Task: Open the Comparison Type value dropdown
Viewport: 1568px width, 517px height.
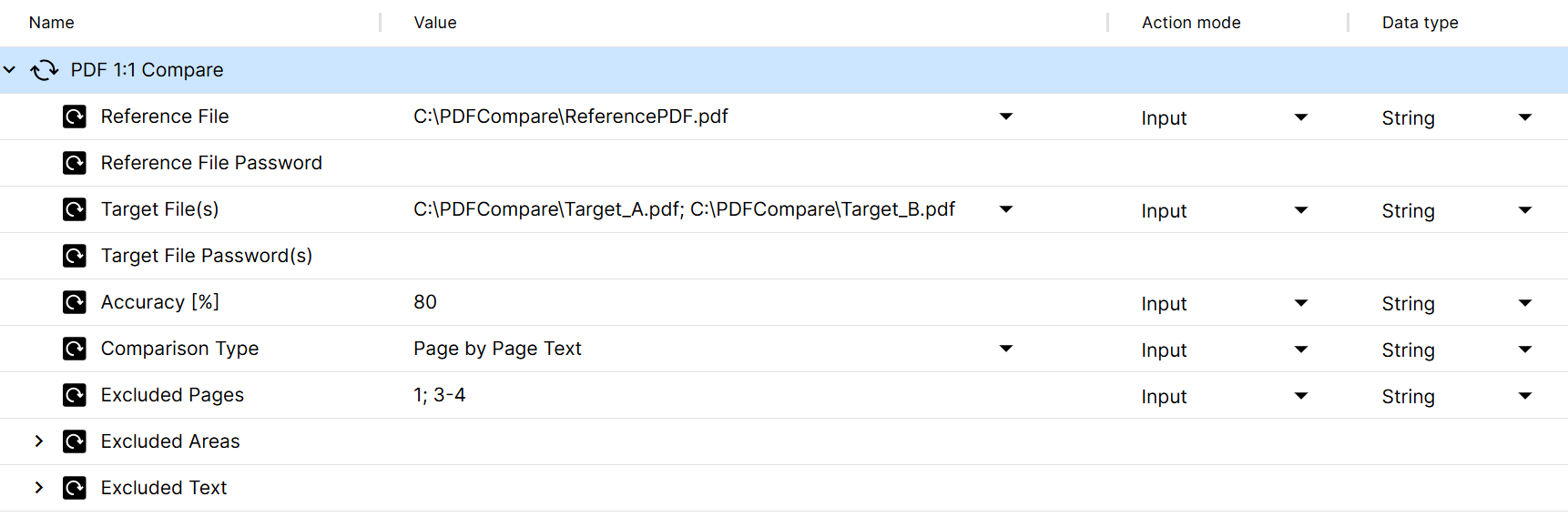Action: coord(1006,349)
